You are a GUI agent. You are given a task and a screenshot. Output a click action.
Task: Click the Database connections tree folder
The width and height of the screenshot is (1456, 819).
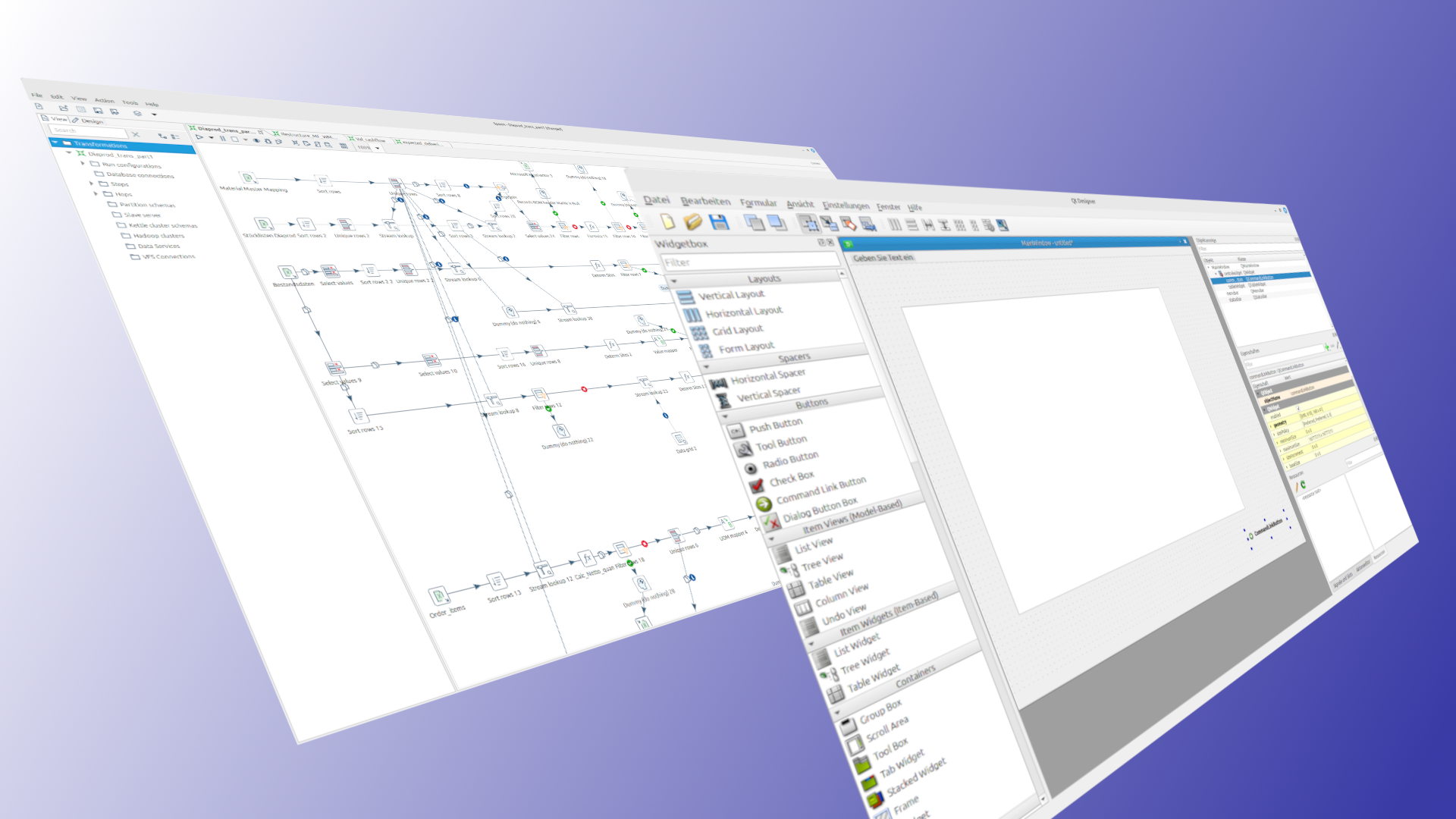(x=140, y=175)
